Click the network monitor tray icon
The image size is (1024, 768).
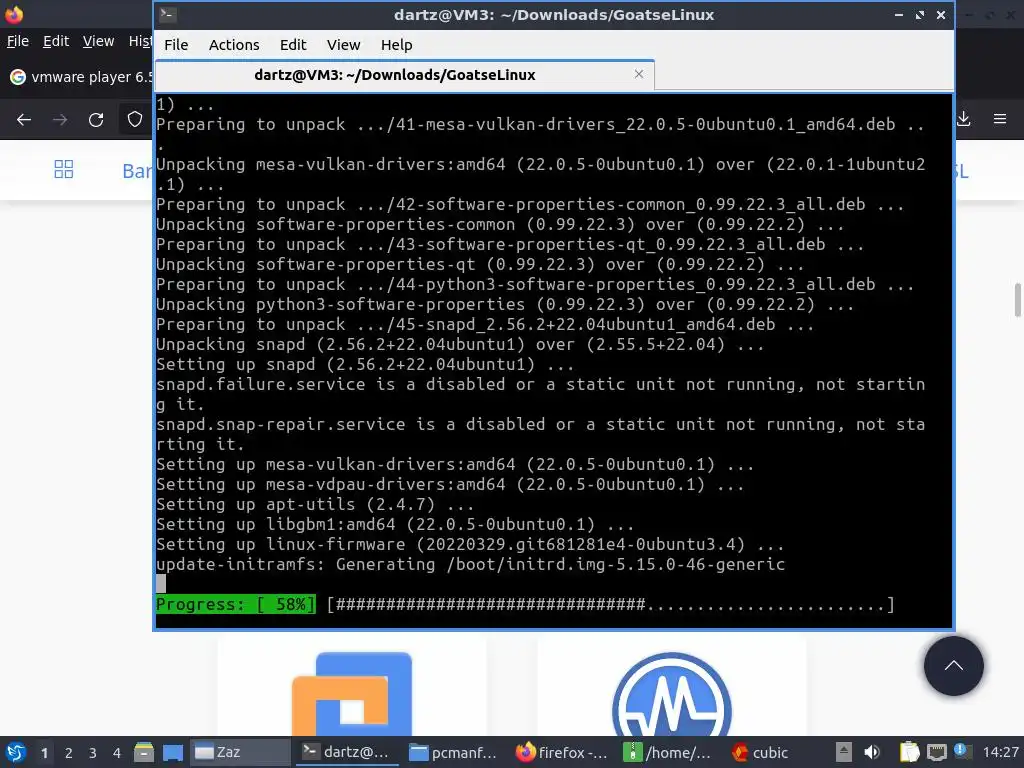point(936,752)
